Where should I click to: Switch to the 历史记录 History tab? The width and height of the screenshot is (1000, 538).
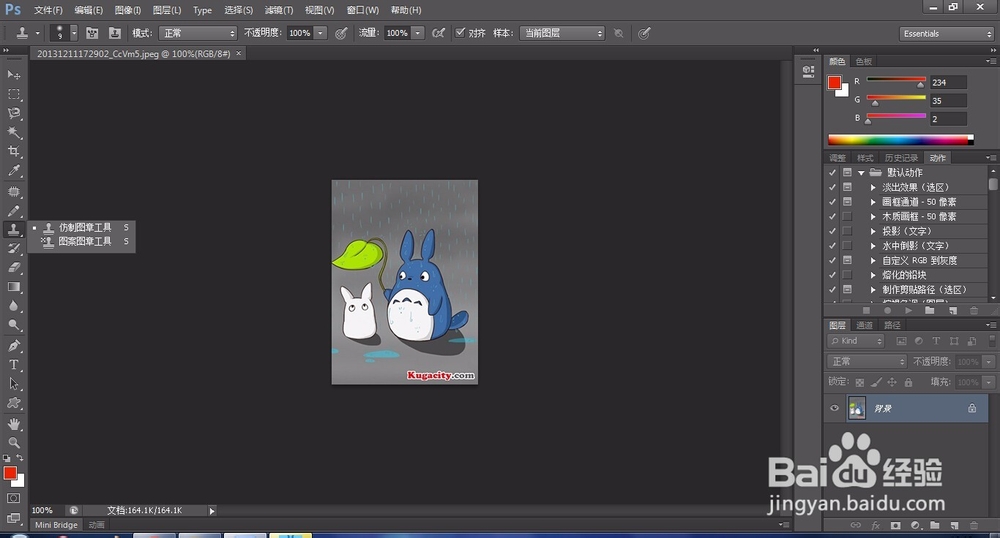pyautogui.click(x=901, y=158)
